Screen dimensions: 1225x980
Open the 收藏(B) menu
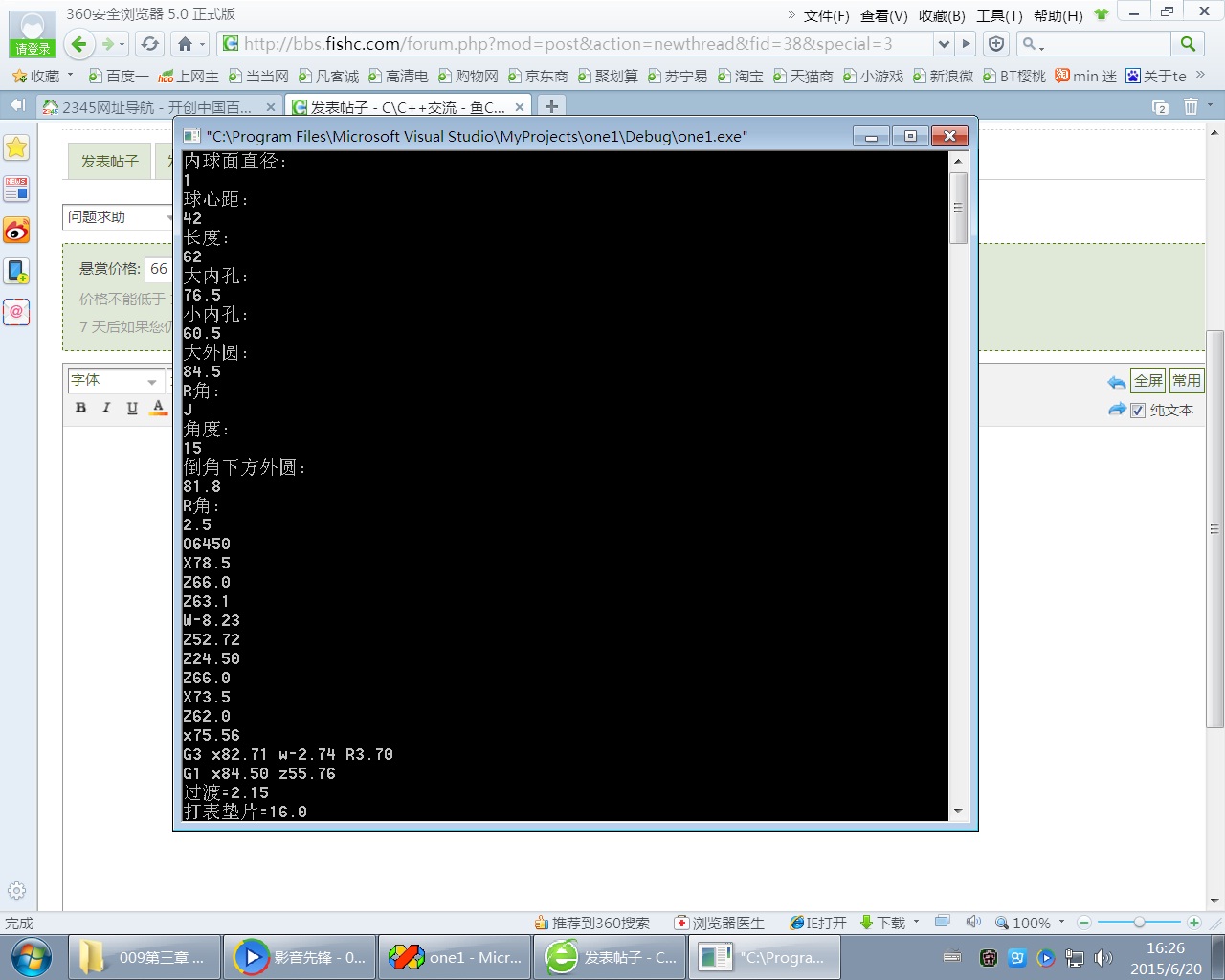coord(942,15)
